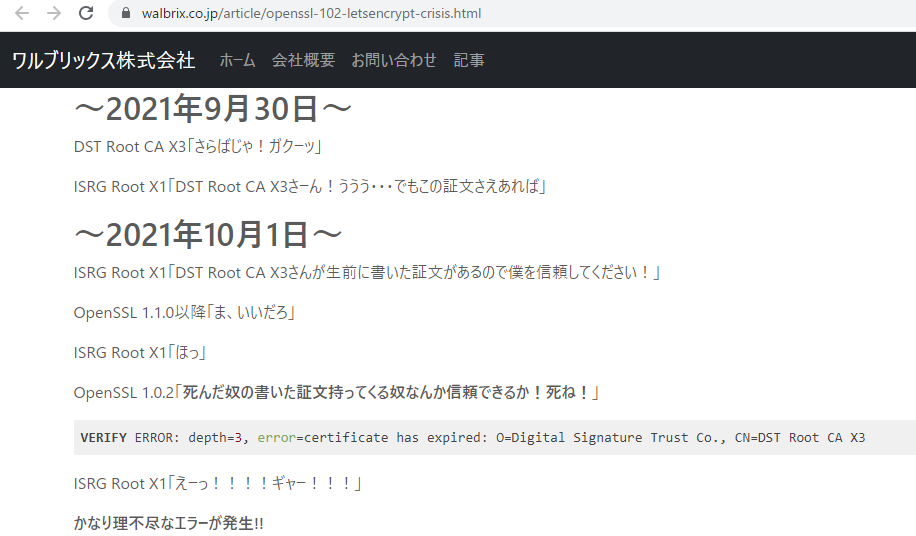Click the ～2021年10月1日～ heading

208,234
